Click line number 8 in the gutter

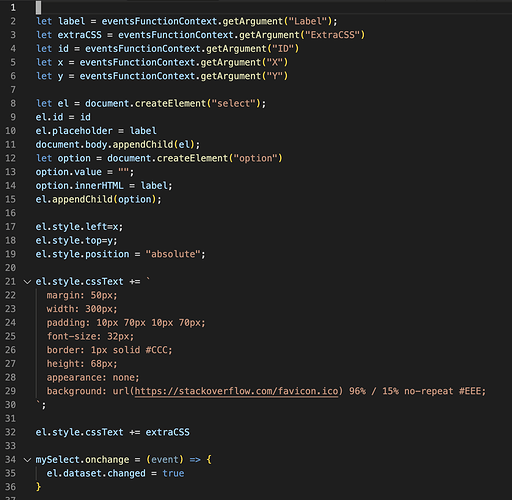tap(13, 103)
